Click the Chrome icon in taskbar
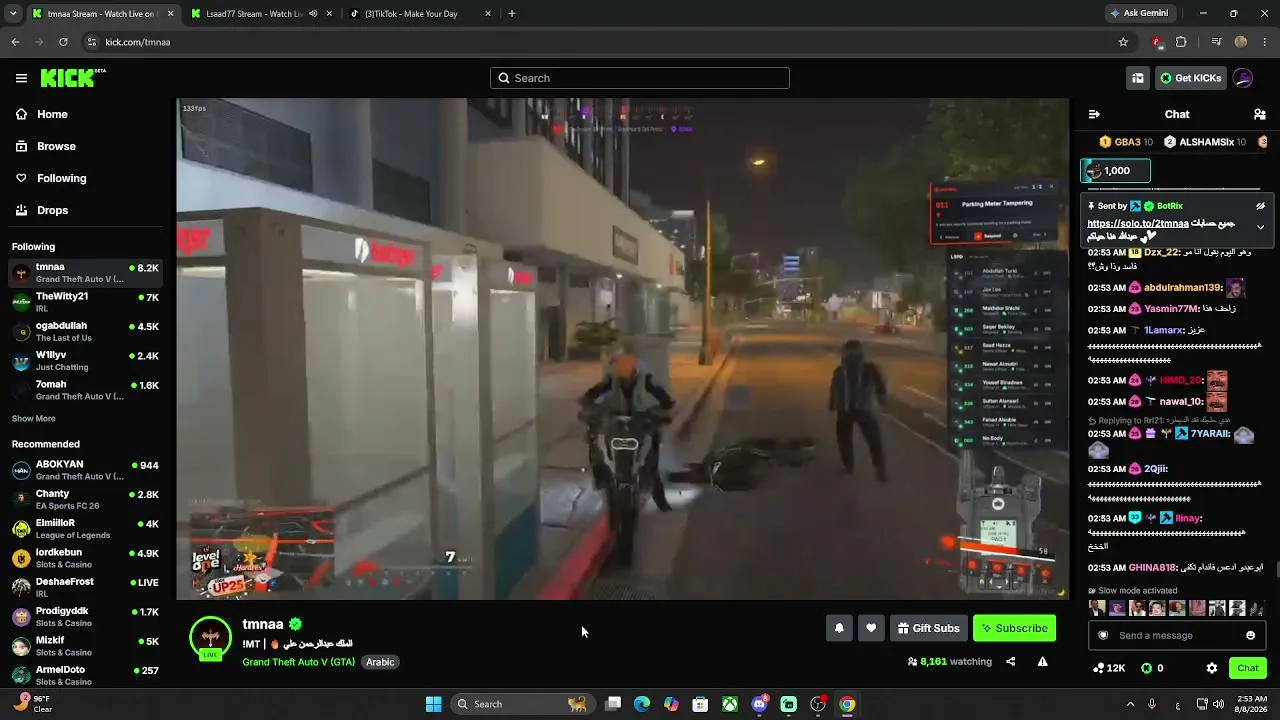Image resolution: width=1280 pixels, height=720 pixels. (847, 704)
